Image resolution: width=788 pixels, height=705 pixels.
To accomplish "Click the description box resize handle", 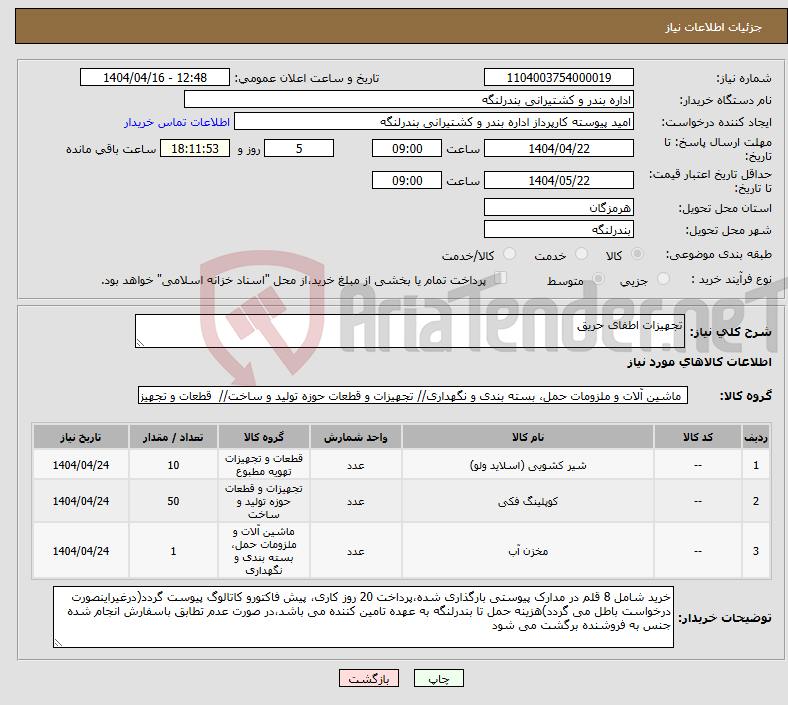I will click(x=140, y=343).
